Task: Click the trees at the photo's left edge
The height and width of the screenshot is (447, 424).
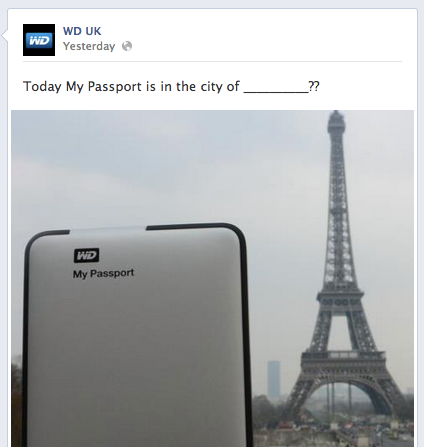Action: 16,400
